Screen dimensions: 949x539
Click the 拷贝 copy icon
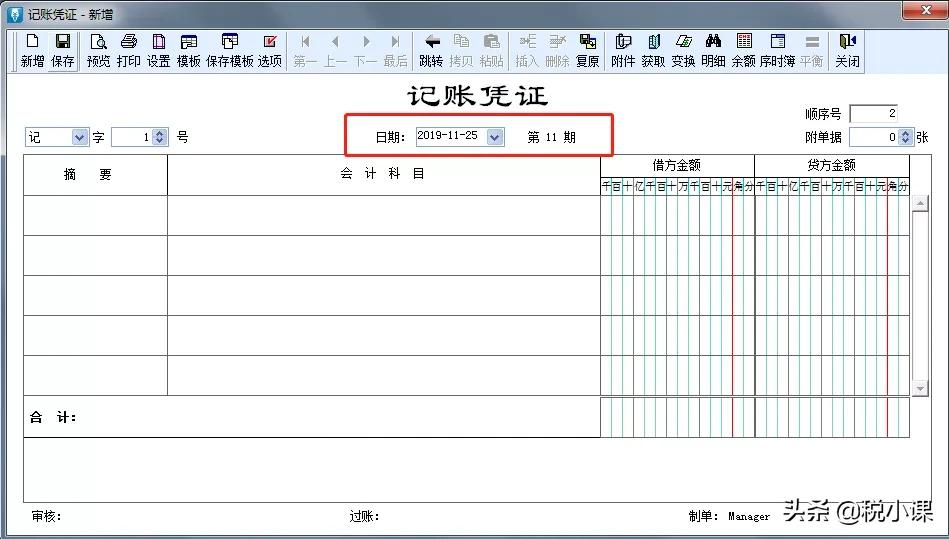[x=461, y=51]
